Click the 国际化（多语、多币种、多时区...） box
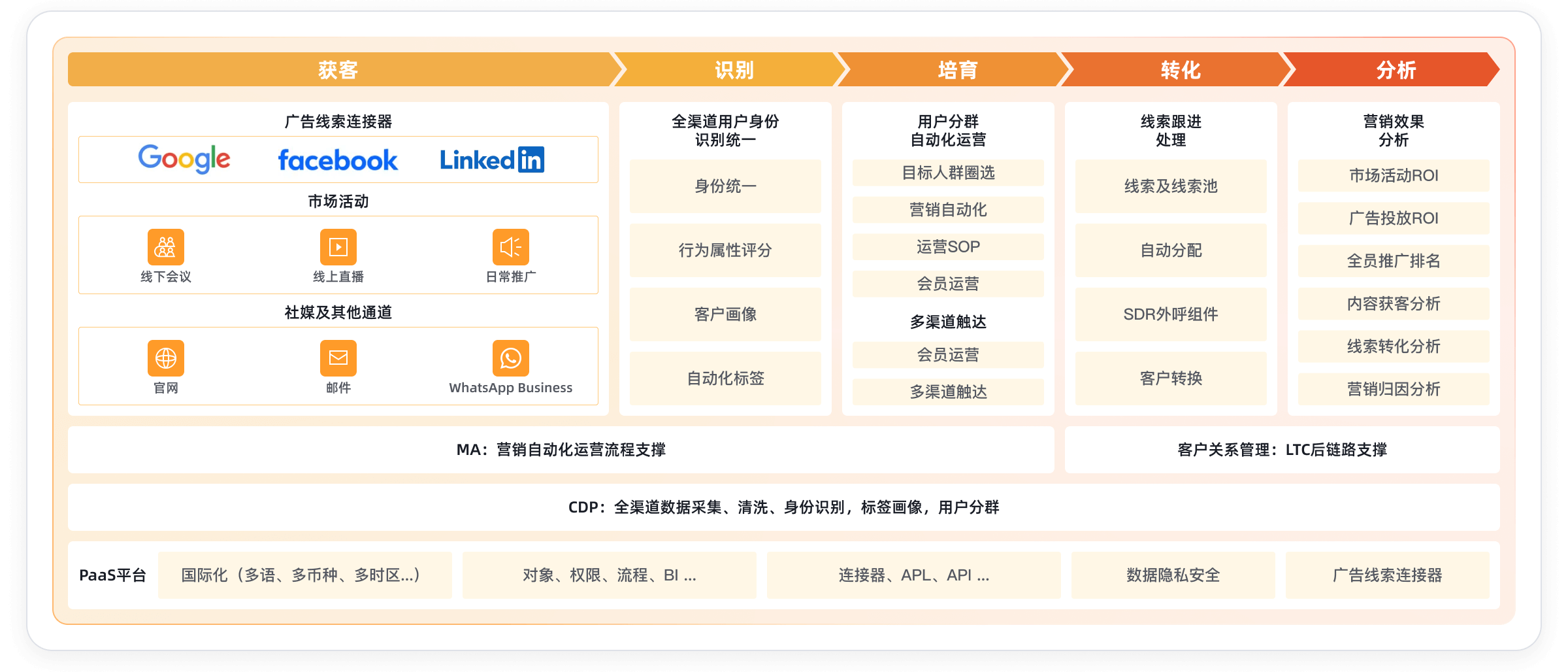 [x=305, y=575]
